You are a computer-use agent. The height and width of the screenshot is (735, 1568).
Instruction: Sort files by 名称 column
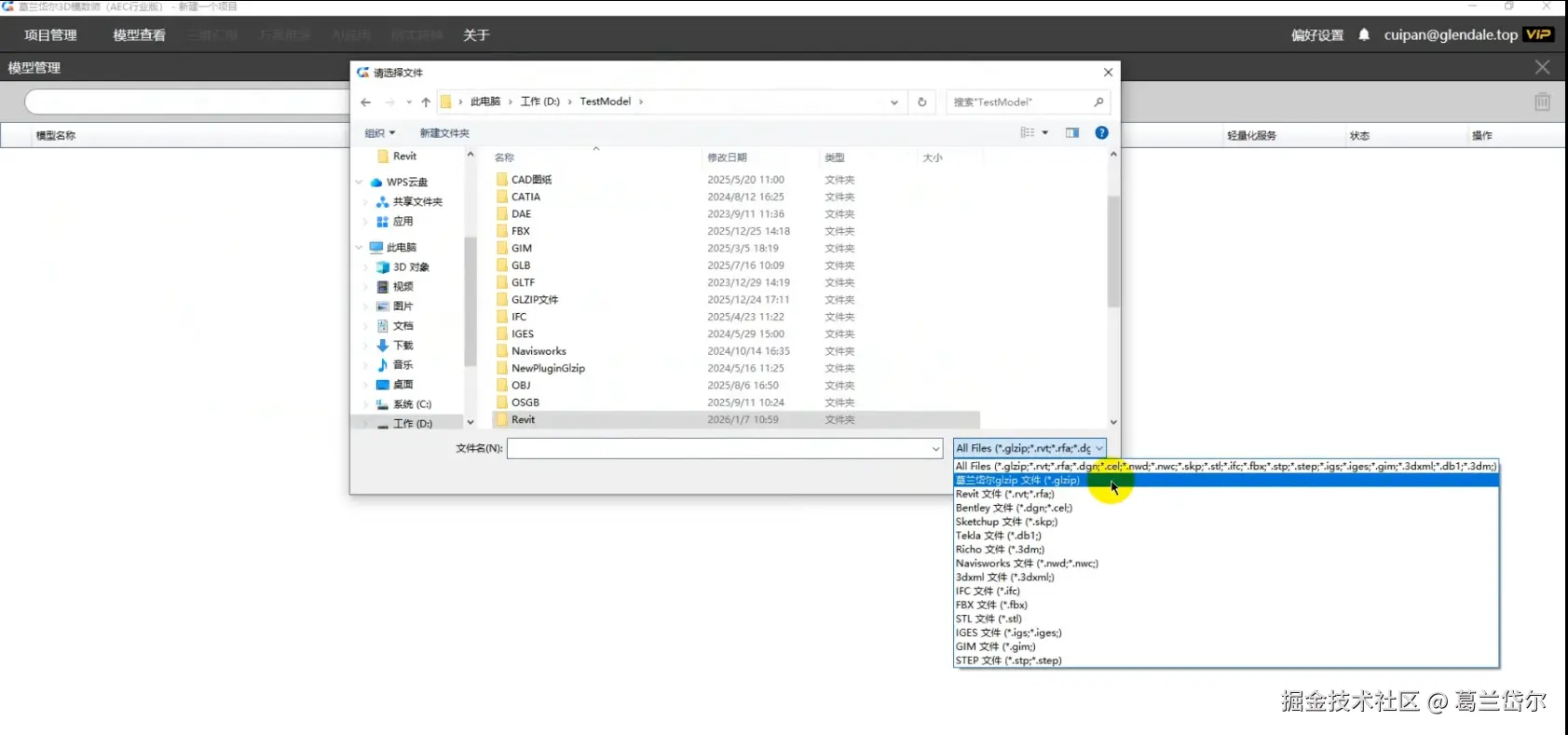pyautogui.click(x=504, y=157)
